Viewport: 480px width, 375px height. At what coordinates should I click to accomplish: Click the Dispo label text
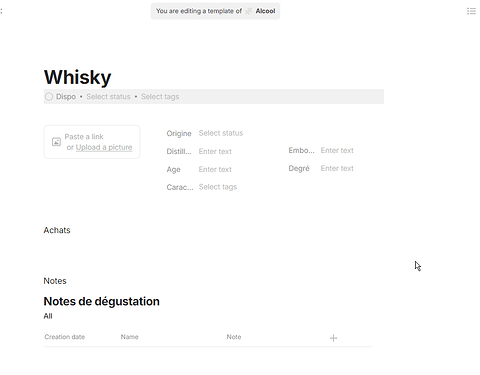[66, 97]
